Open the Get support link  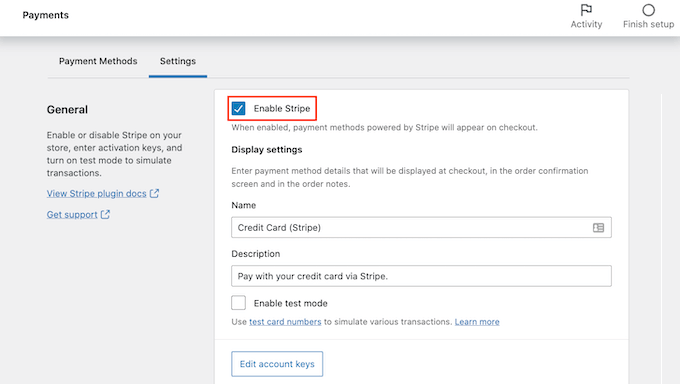(x=72, y=214)
